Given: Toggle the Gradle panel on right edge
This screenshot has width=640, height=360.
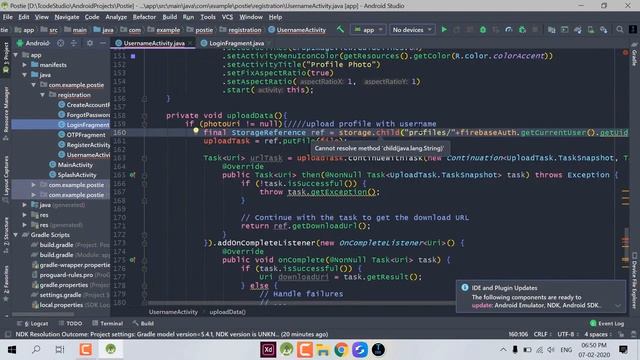Looking at the screenshot, I should click(x=634, y=55).
